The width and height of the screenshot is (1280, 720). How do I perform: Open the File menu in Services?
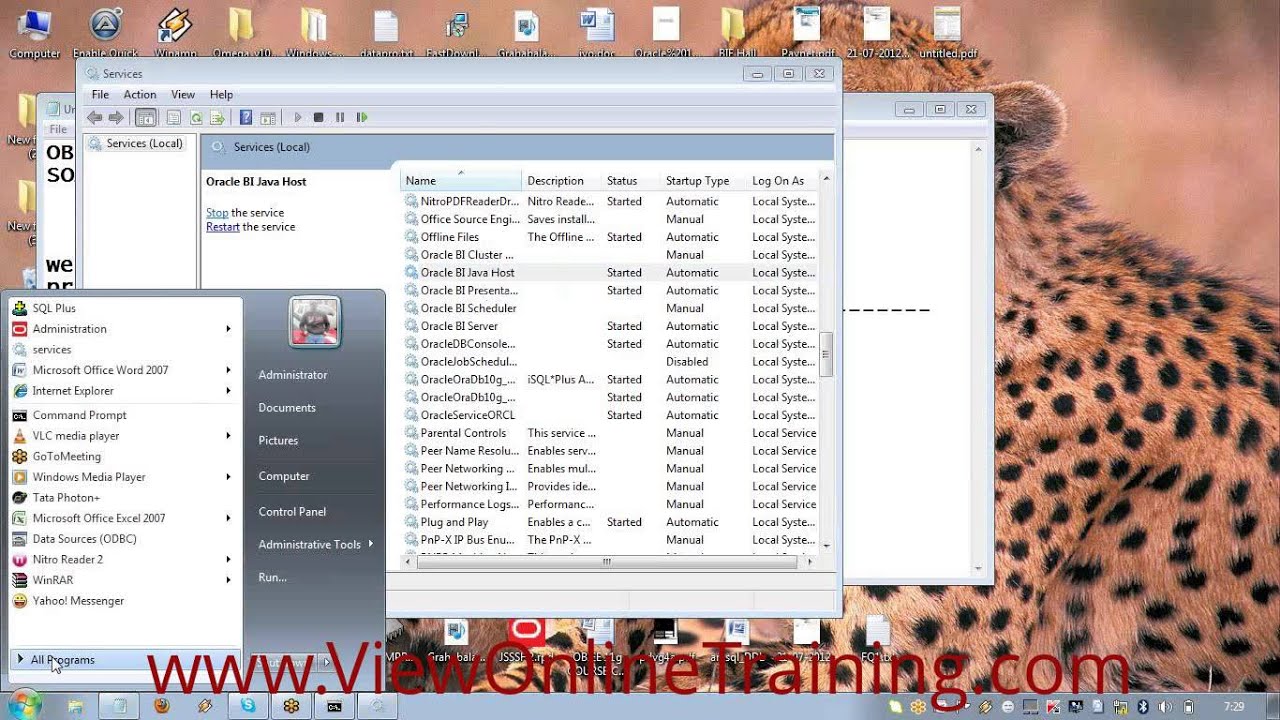coord(100,95)
